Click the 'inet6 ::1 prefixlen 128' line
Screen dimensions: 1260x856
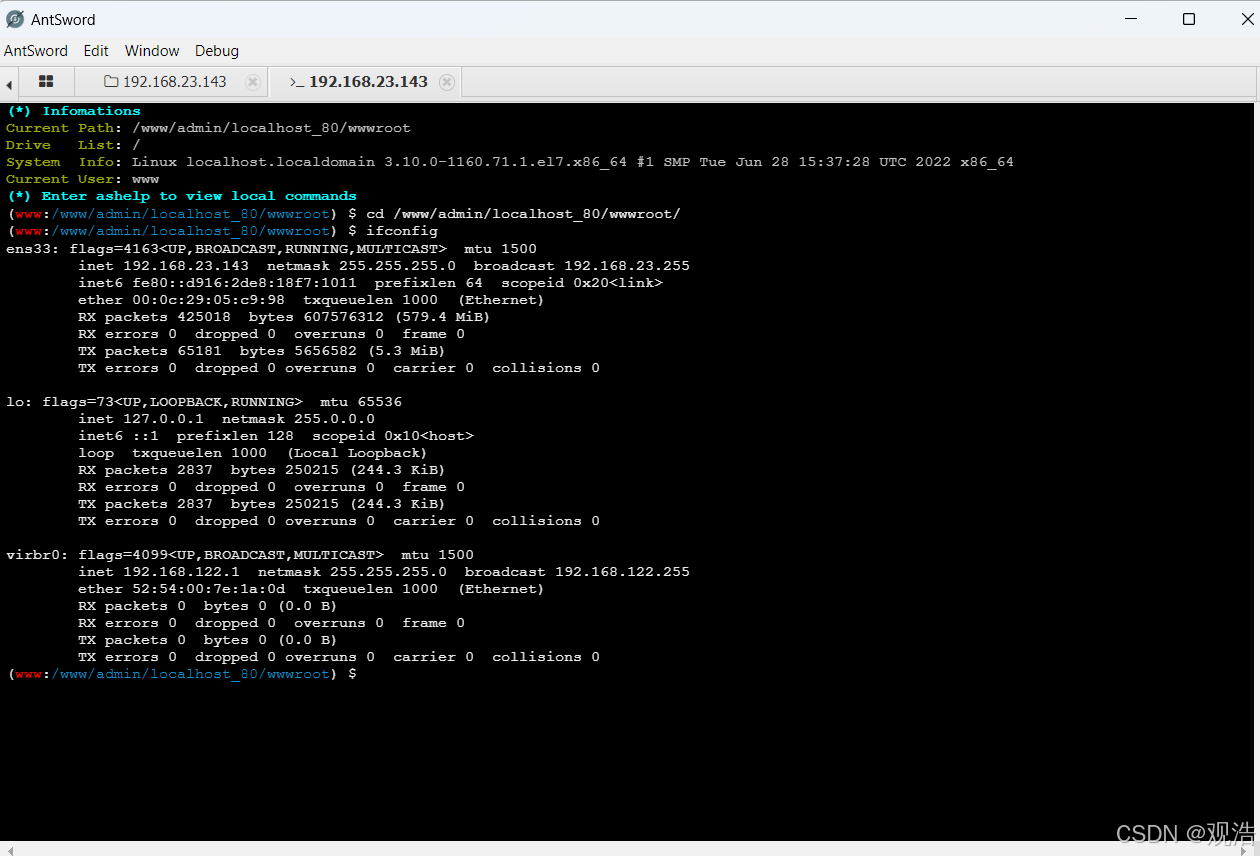point(276,435)
